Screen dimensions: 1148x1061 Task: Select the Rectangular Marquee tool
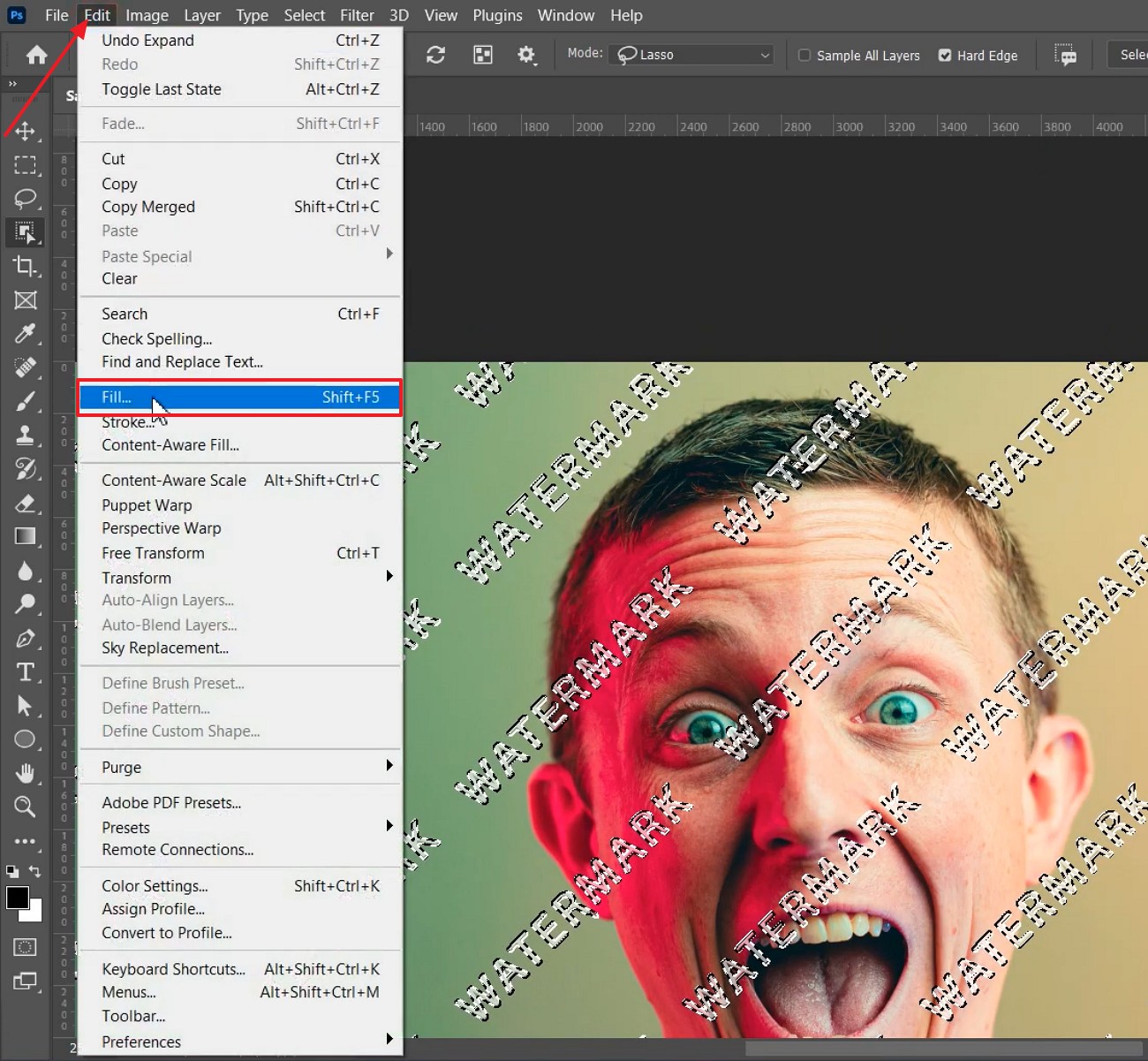pyautogui.click(x=25, y=165)
